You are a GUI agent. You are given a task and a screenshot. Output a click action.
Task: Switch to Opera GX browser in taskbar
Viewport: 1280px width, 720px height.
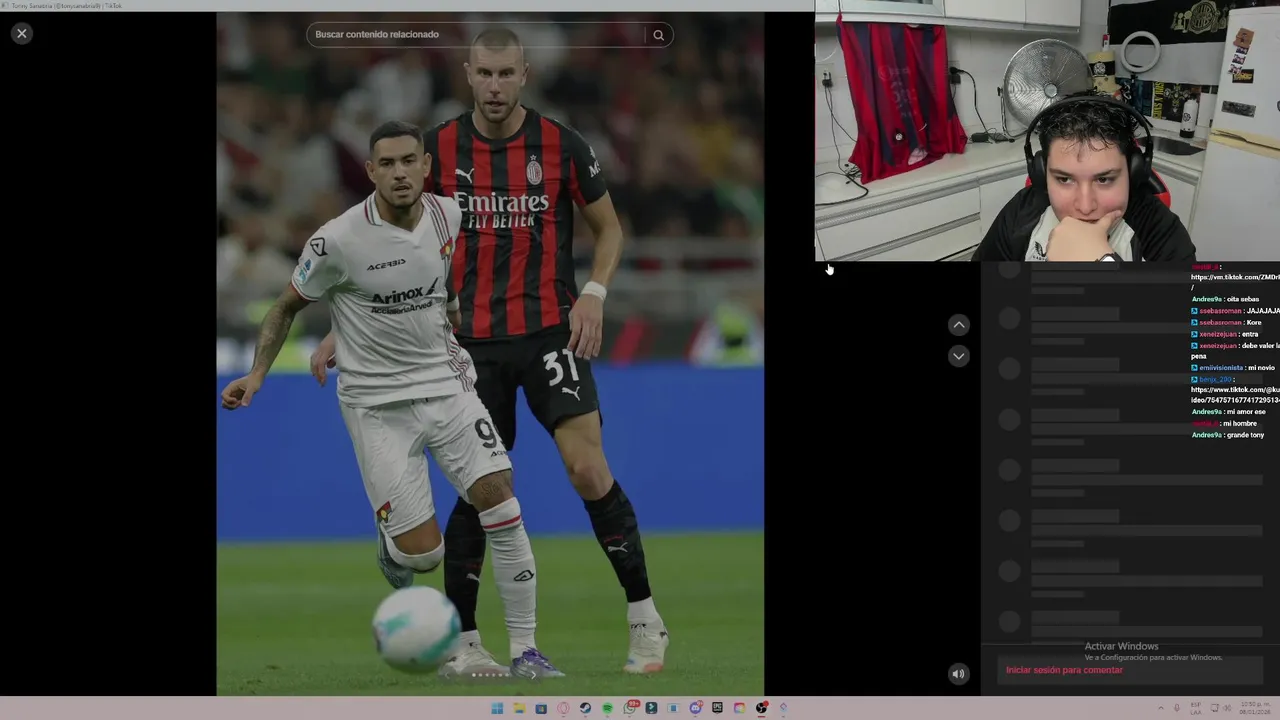tap(563, 708)
